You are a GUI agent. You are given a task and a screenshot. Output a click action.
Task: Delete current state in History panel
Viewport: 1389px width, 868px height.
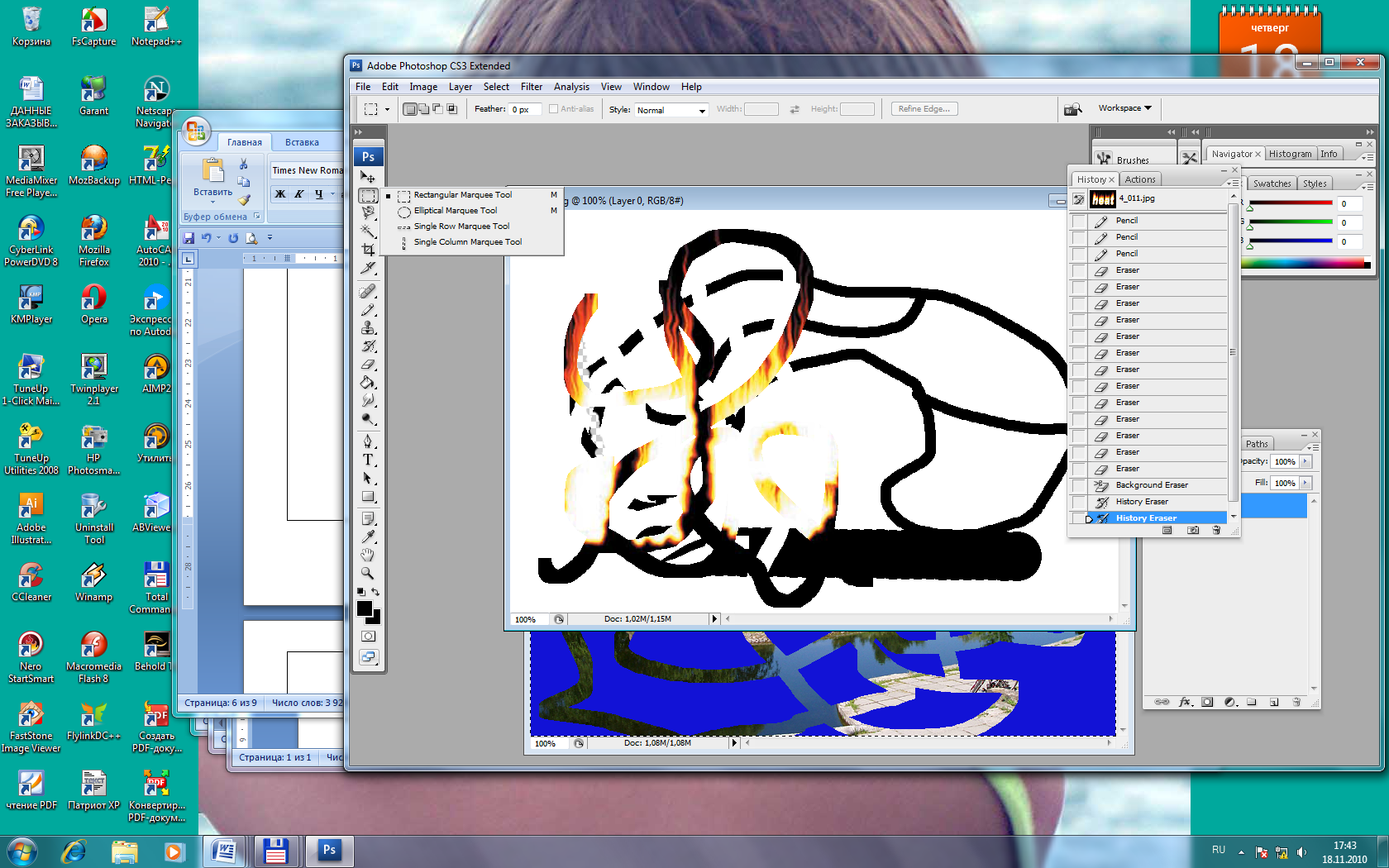(1216, 531)
